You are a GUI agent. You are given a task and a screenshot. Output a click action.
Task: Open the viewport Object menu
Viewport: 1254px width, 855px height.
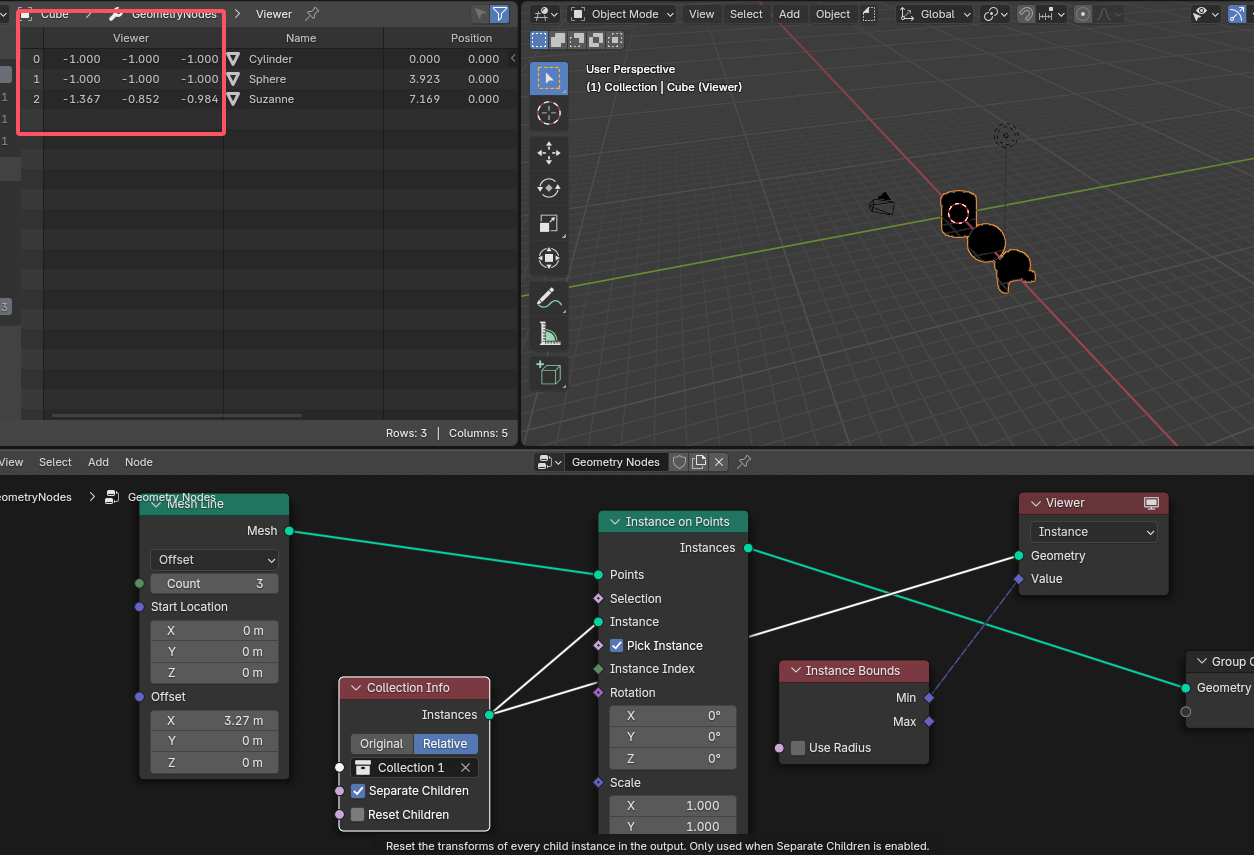coord(833,14)
